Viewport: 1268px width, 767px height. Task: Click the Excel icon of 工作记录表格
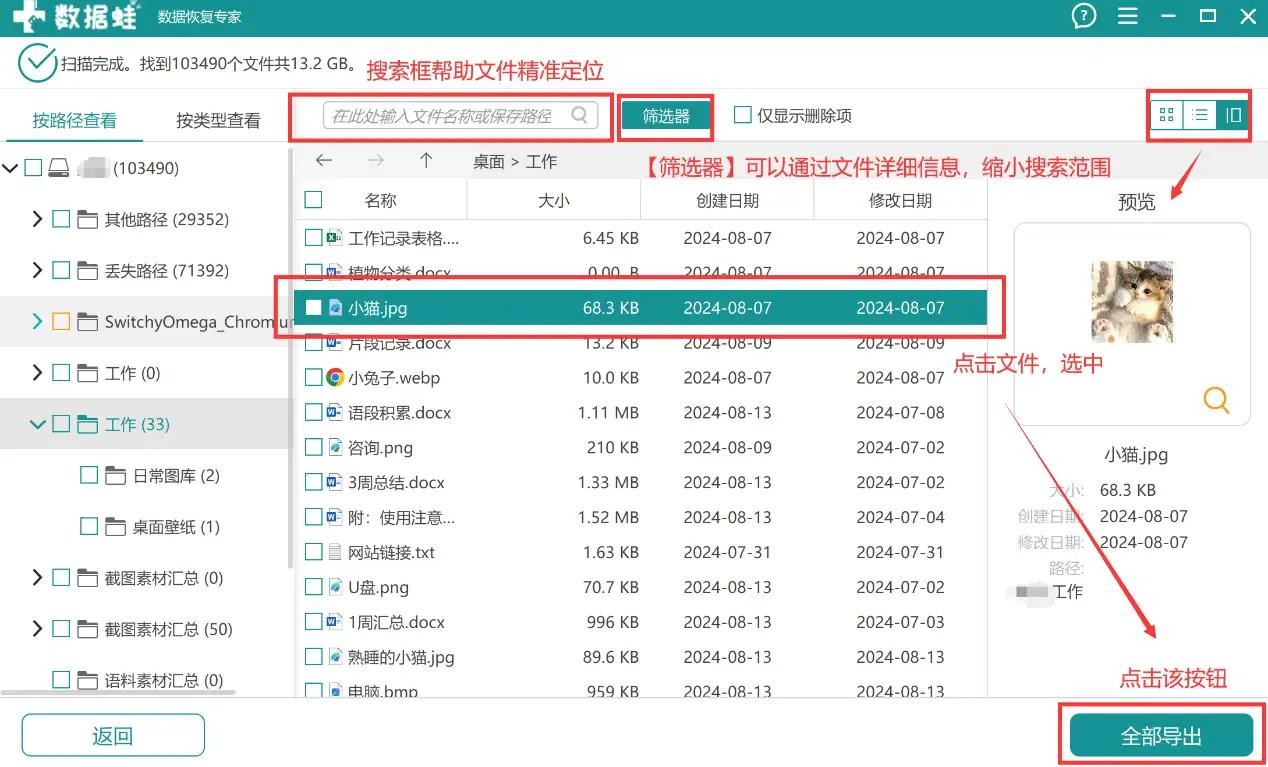336,238
